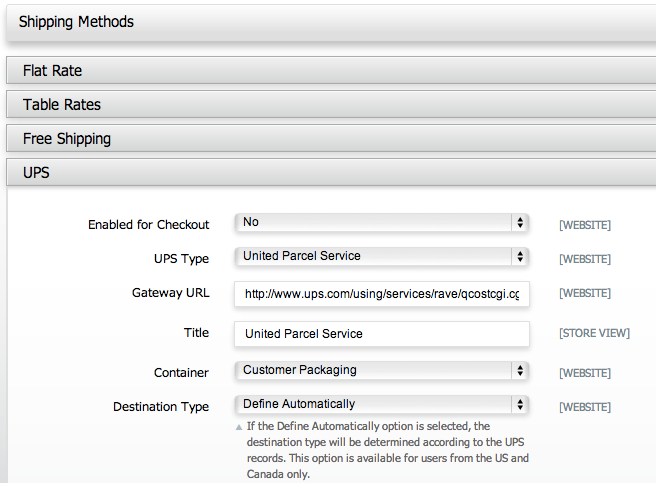Screen dimensions: 656x483
Task: Open the Destination Type dropdown
Action: [x=382, y=404]
